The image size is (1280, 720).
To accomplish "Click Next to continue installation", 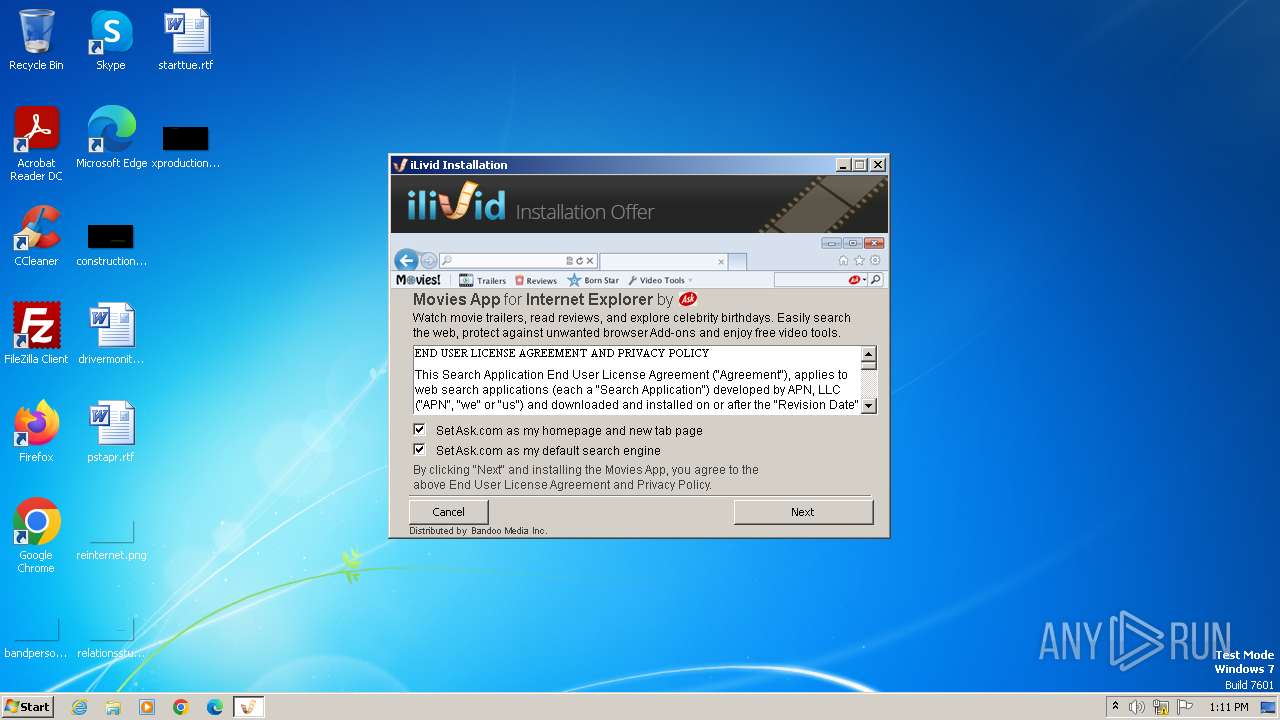I will [x=803, y=512].
